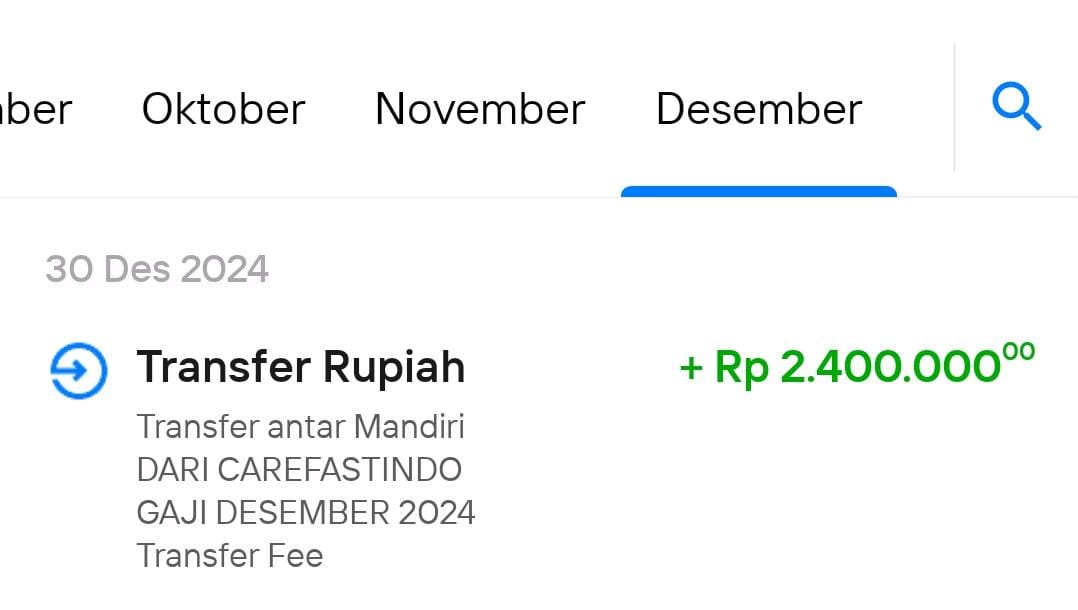Open the Desember tab

coord(759,109)
